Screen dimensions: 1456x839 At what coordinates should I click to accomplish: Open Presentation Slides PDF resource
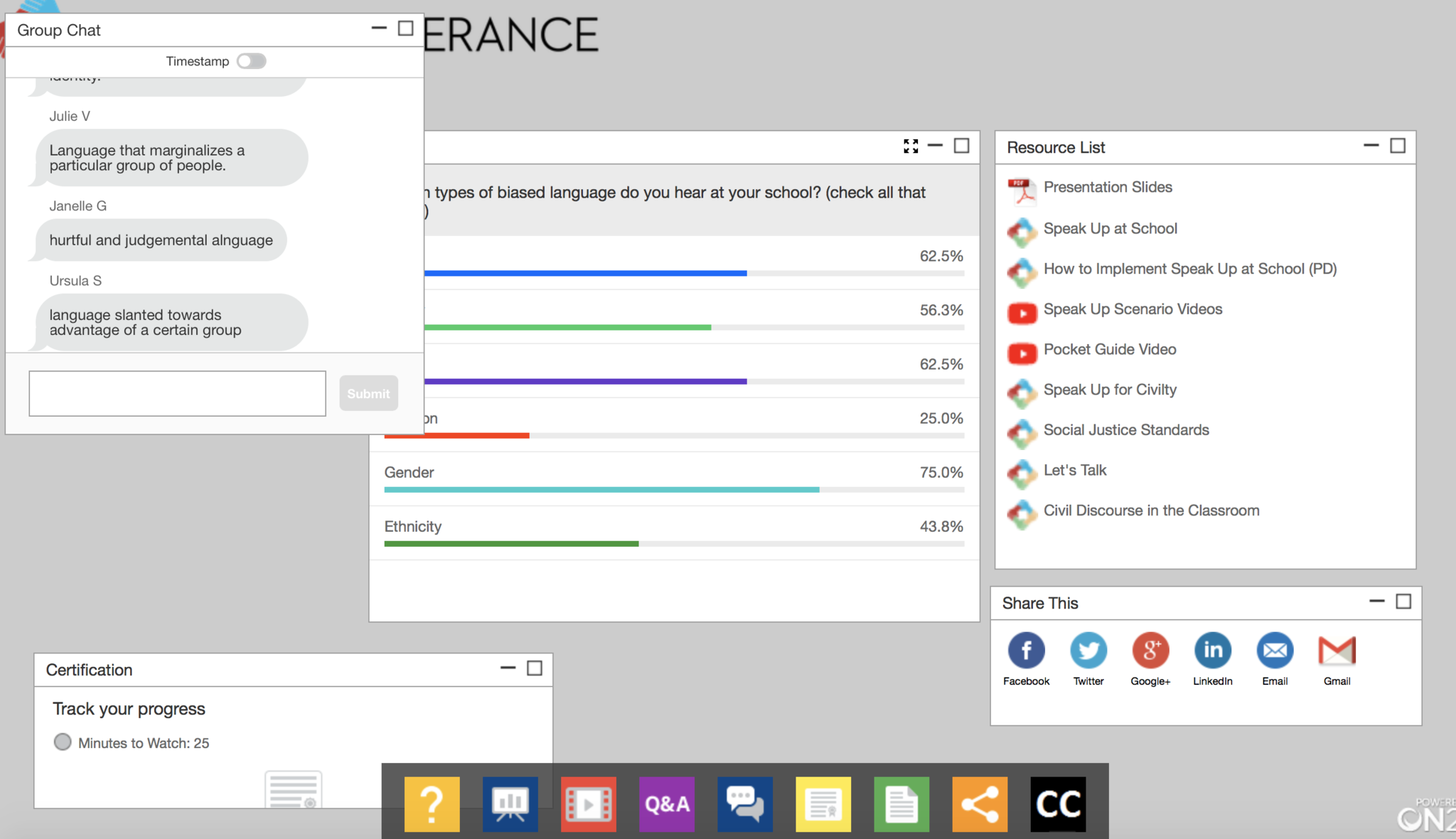(1107, 187)
